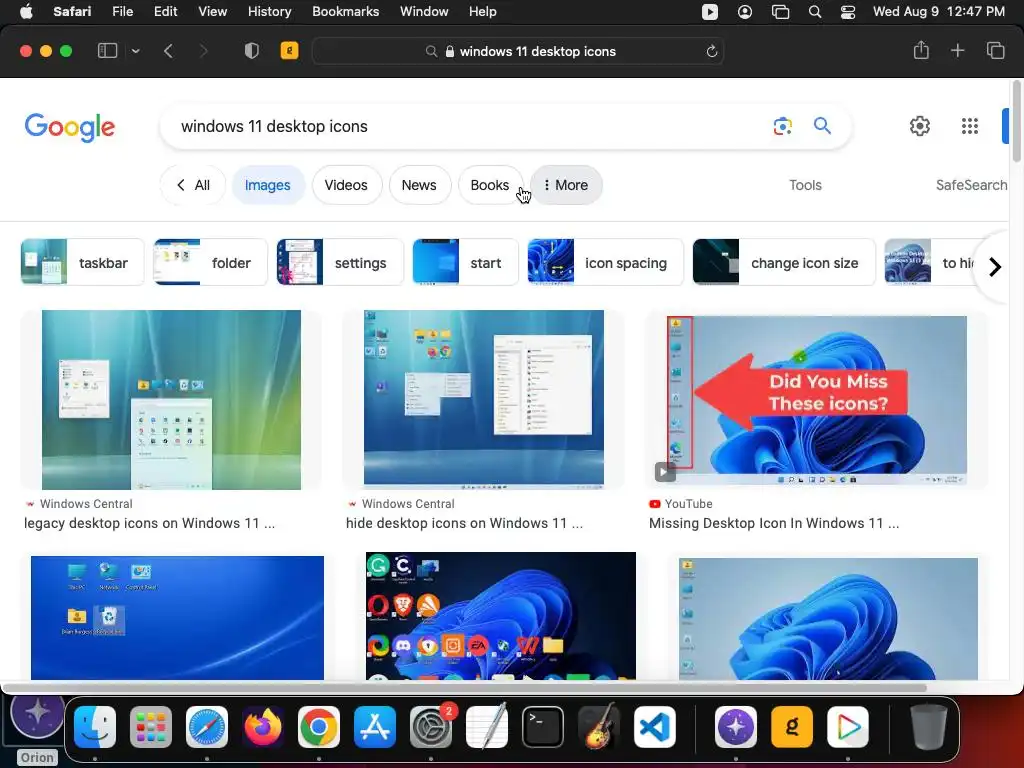Filter images by start chip
Image resolution: width=1024 pixels, height=768 pixels.
(x=465, y=262)
